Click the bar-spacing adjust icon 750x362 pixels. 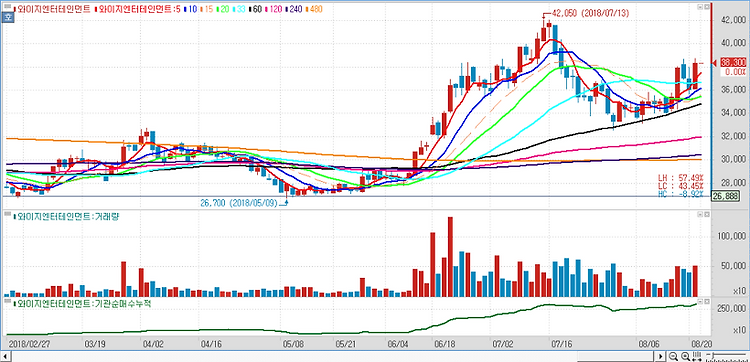[697, 356]
